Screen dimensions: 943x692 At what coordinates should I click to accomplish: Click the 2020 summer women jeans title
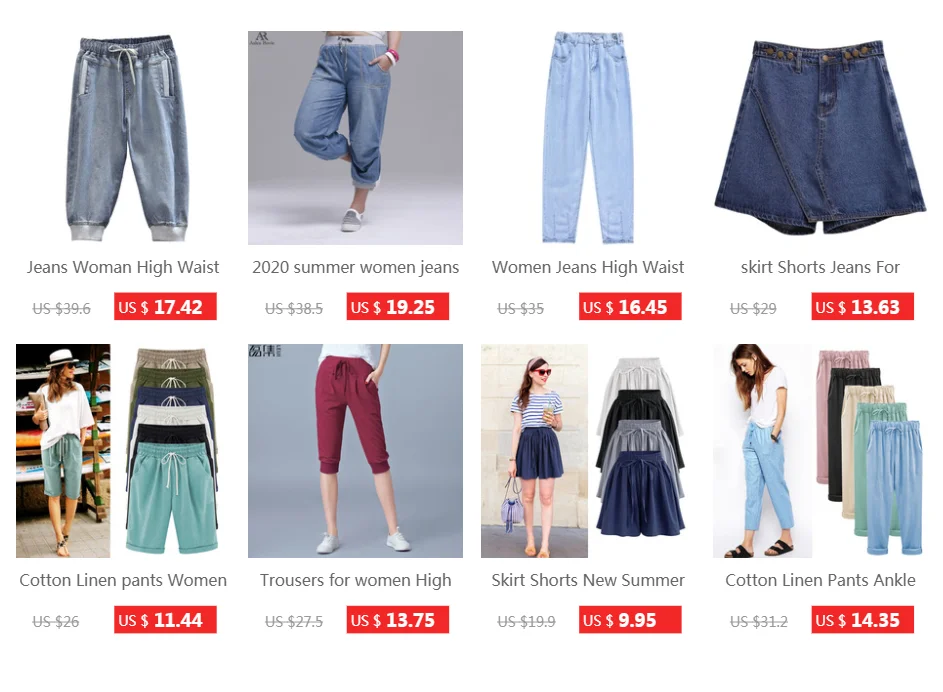click(355, 267)
